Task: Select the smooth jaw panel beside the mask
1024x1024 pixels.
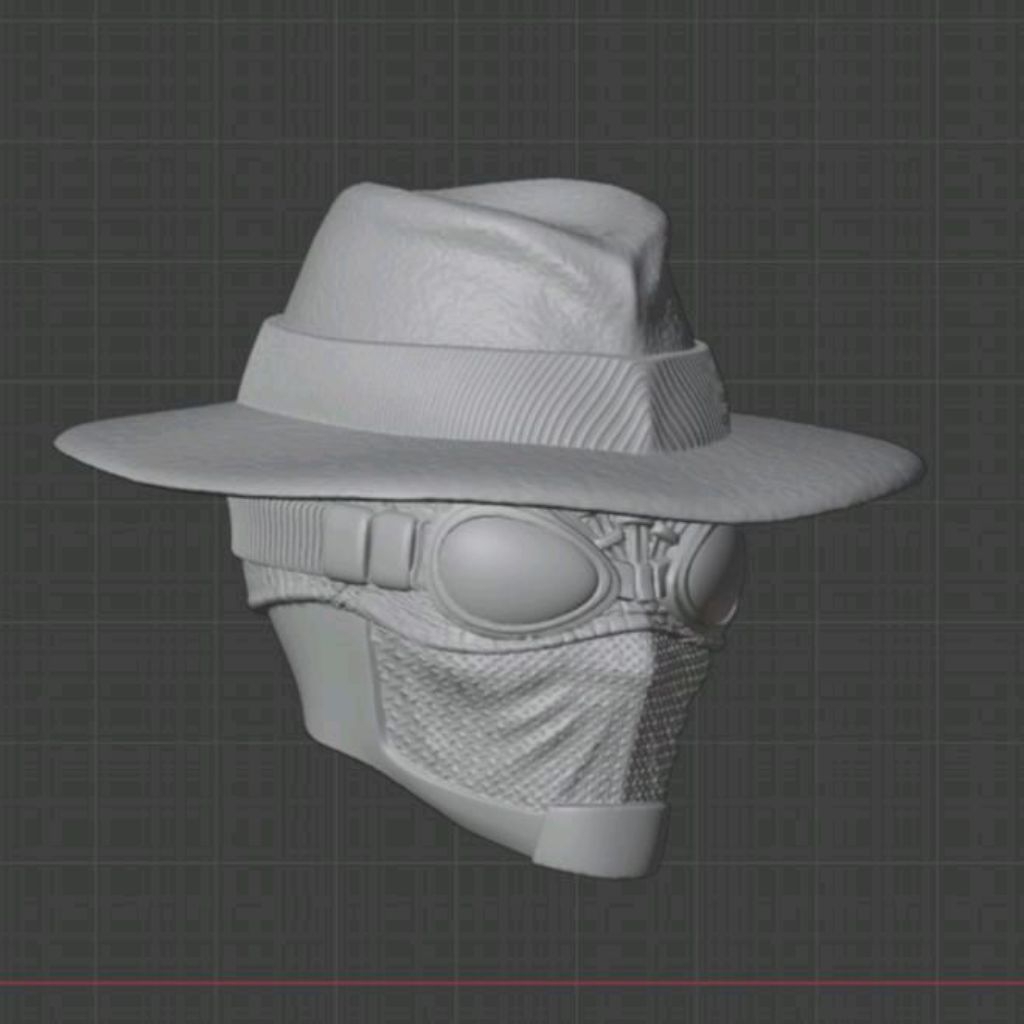Action: (x=320, y=680)
